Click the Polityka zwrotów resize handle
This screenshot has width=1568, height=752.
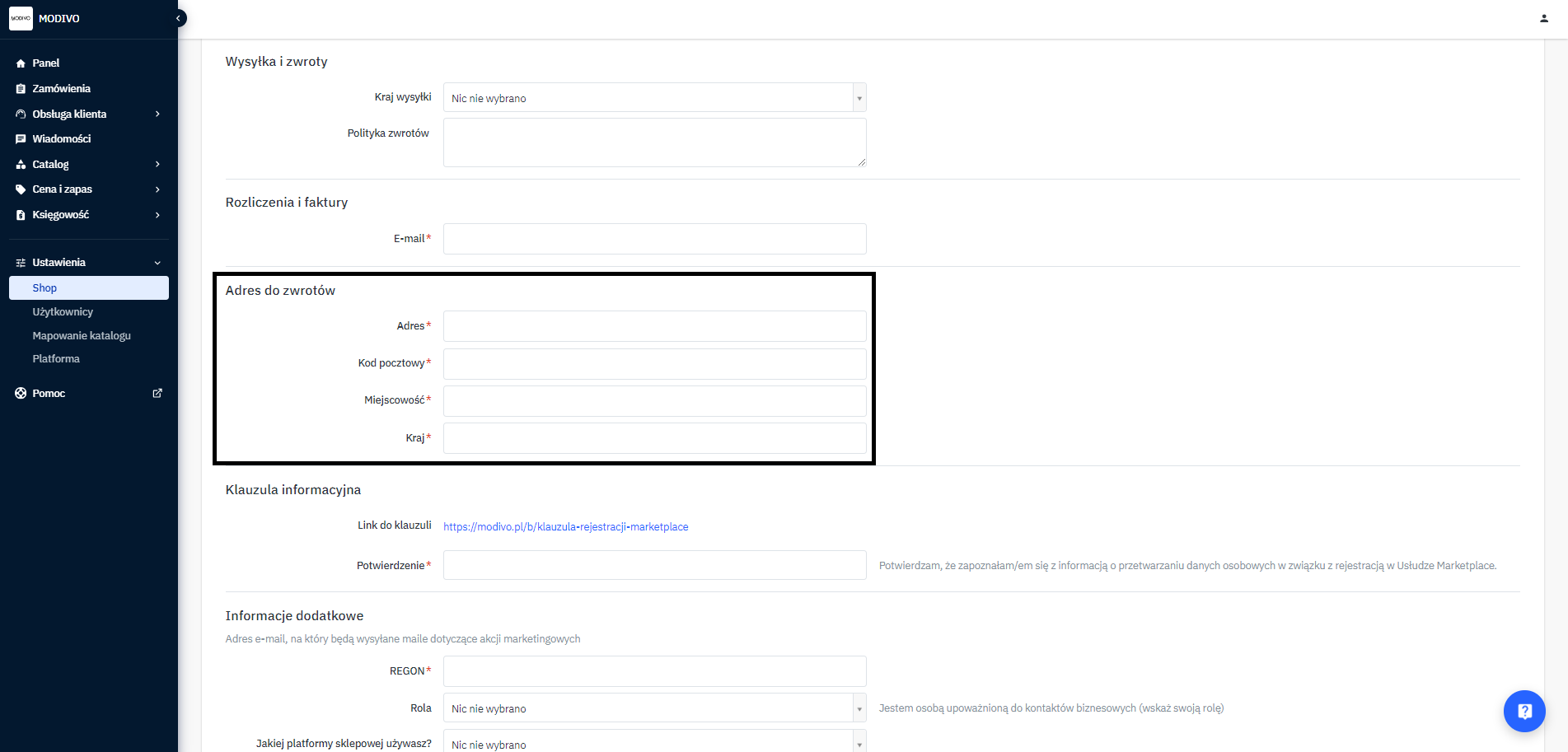861,162
